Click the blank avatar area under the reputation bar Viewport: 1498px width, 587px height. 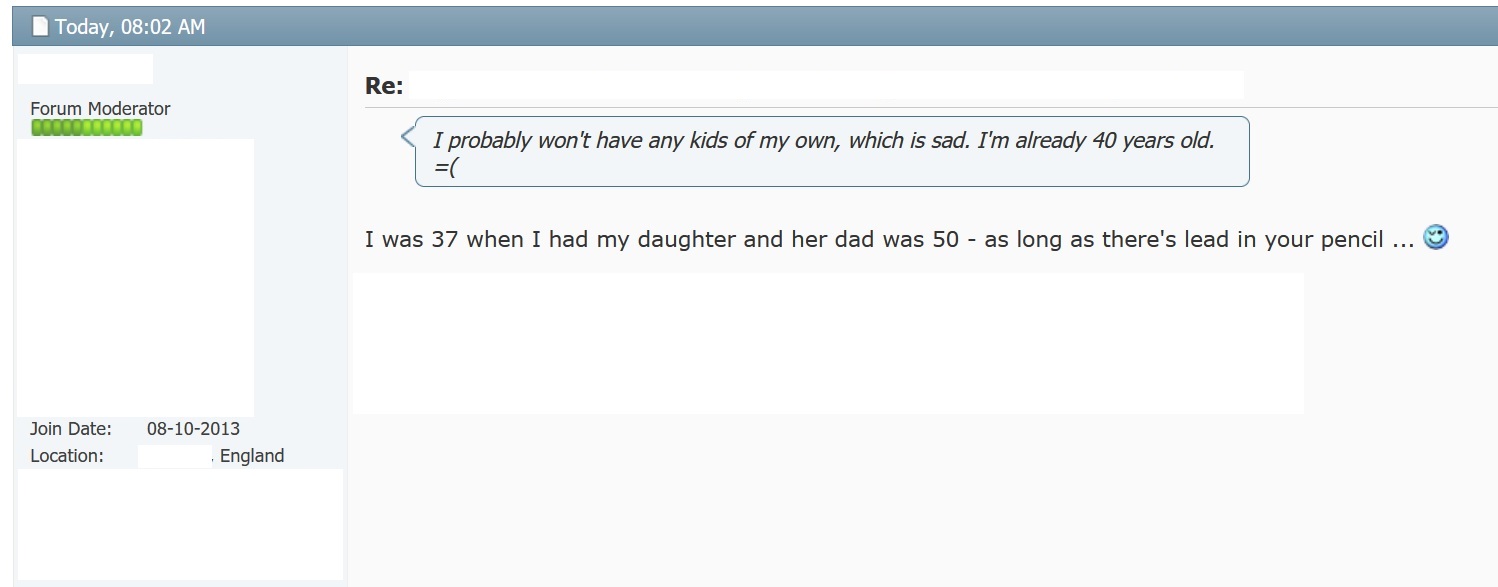point(135,277)
